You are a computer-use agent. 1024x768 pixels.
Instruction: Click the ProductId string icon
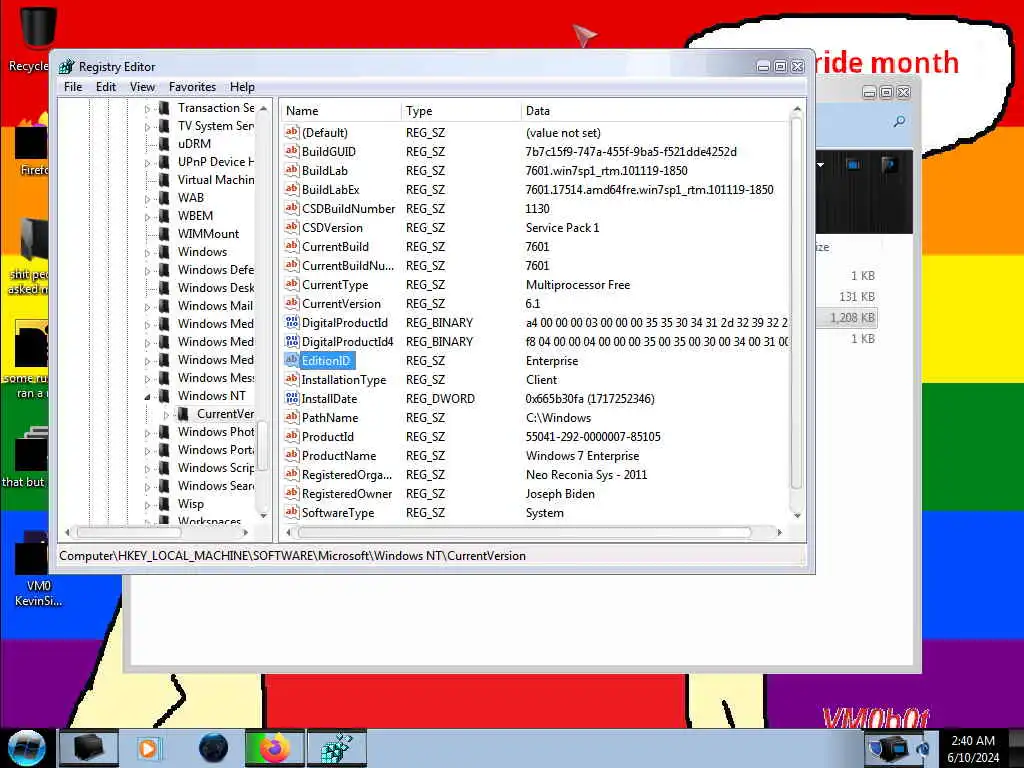[292, 436]
